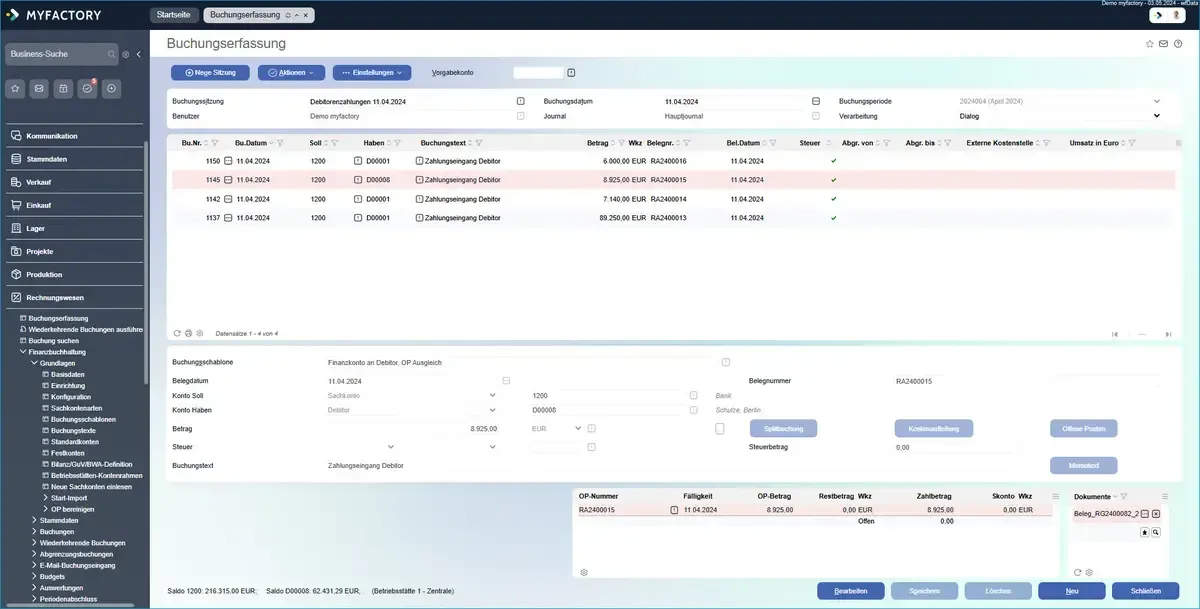1200x609 pixels.
Task: Toggle the checkbox after the Buchungsschablone field
Action: pyautogui.click(x=725, y=362)
